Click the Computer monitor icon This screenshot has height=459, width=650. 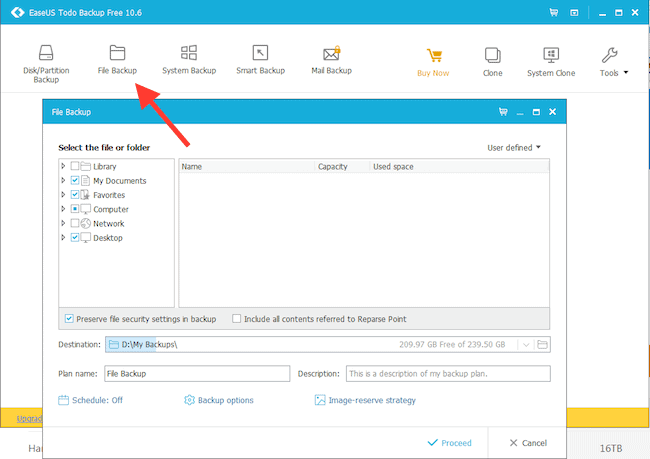86,209
